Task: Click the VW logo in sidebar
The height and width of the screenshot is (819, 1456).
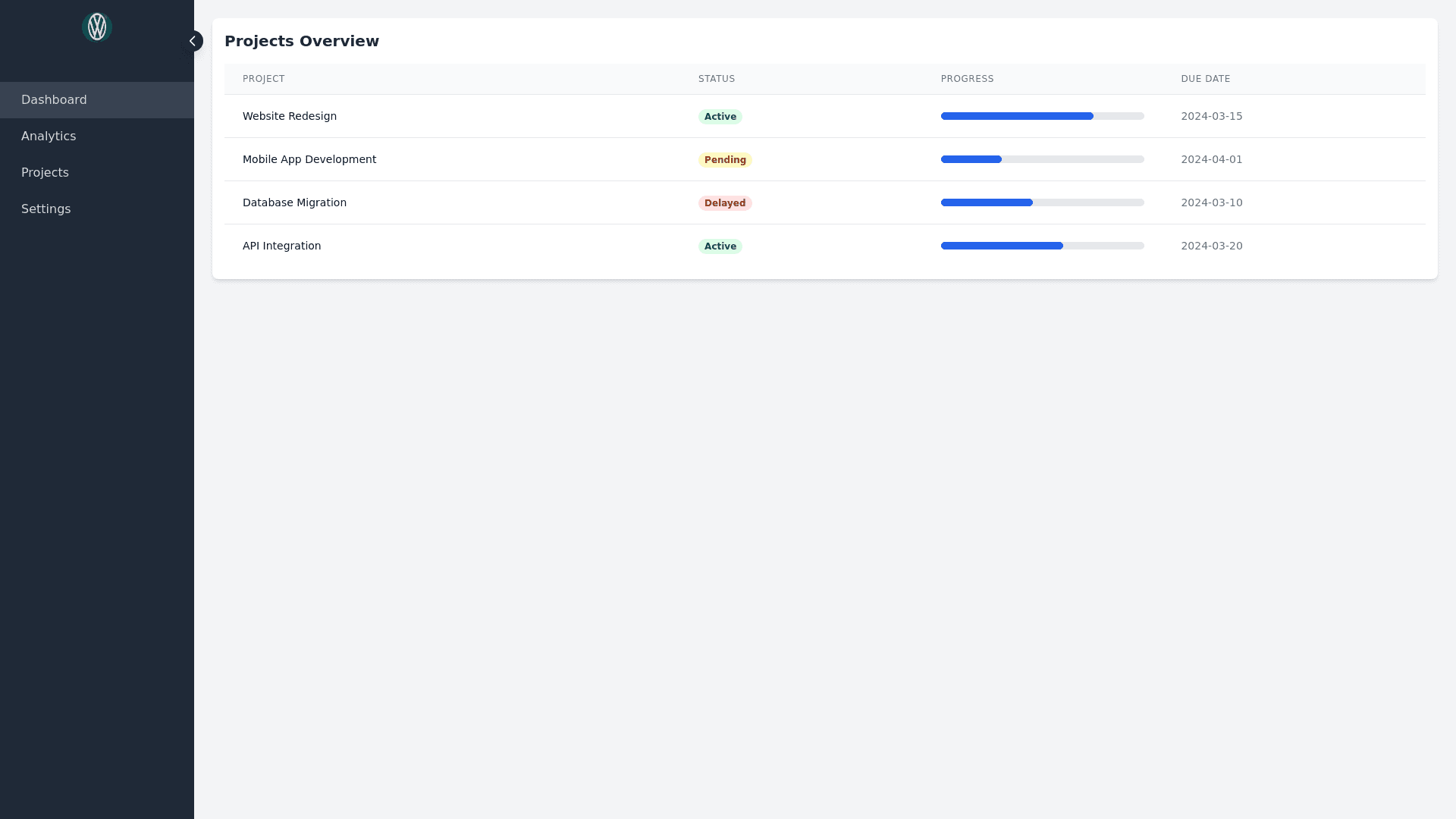Action: tap(97, 27)
